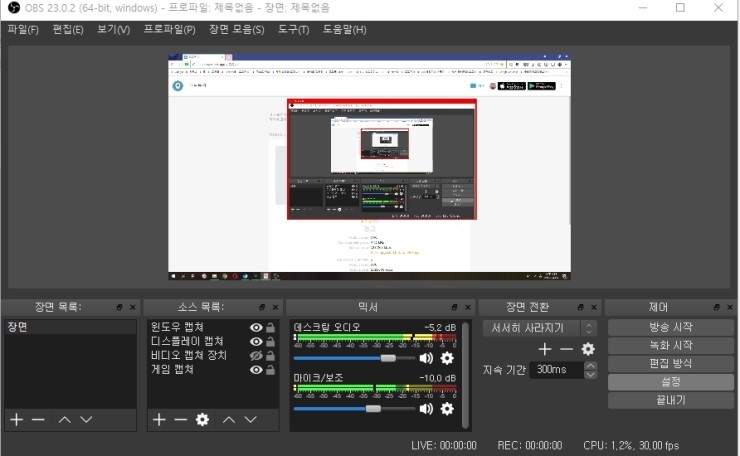Select 디스플레이 캡쳐 source row
Image resolution: width=740 pixels, height=456 pixels.
click(212, 341)
